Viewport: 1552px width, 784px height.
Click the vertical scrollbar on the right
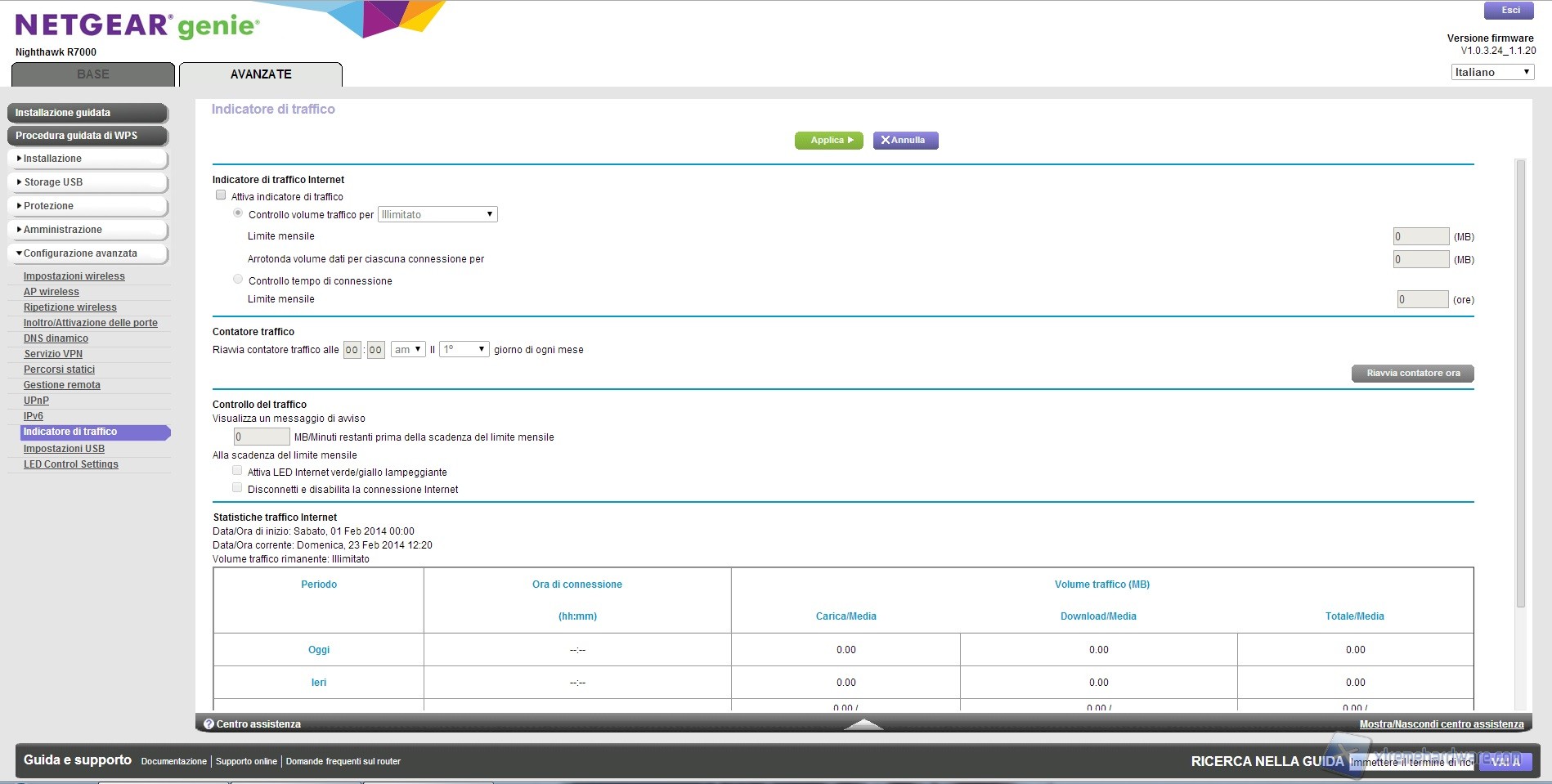[x=1520, y=384]
